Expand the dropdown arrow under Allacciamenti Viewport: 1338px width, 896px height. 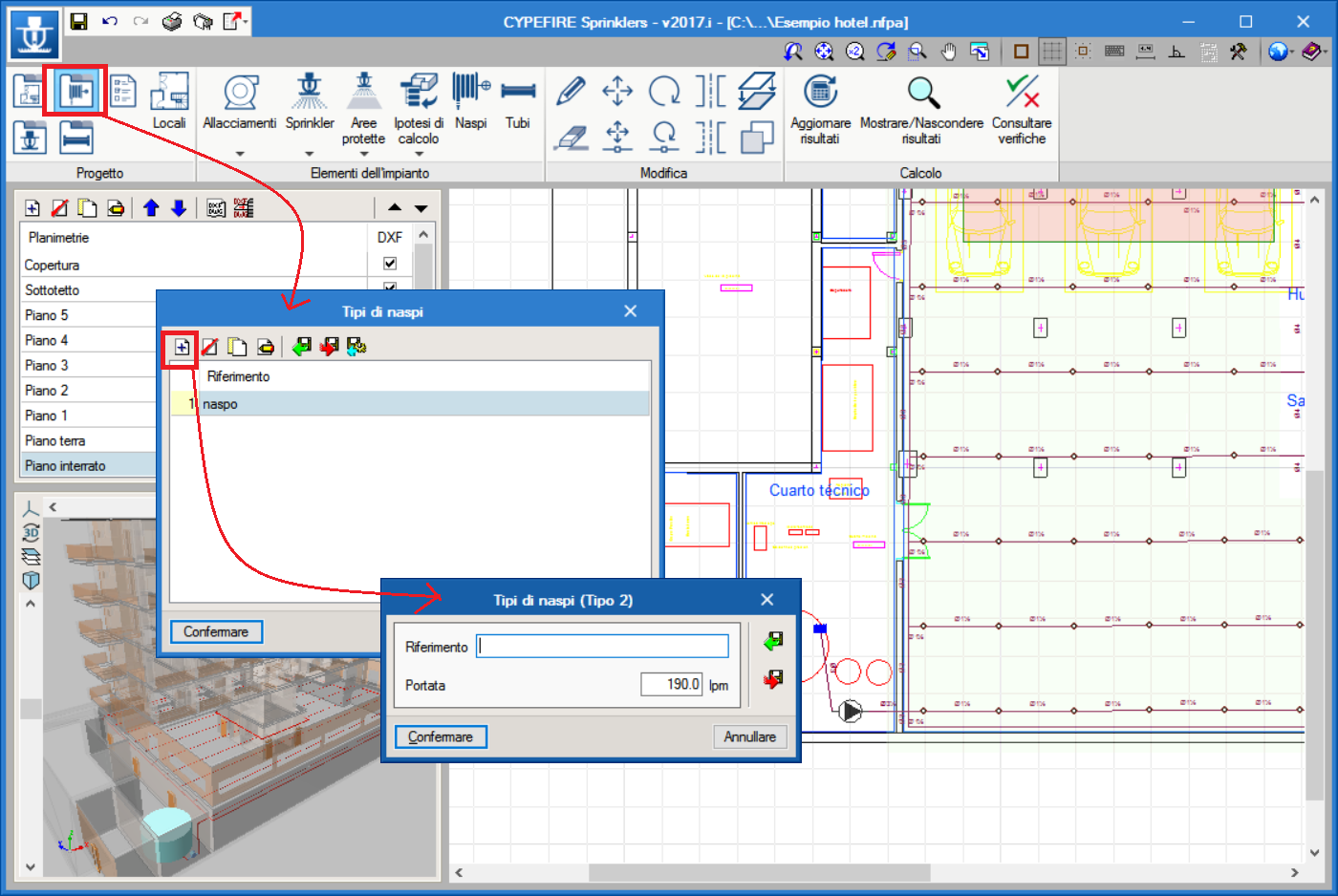(240, 154)
